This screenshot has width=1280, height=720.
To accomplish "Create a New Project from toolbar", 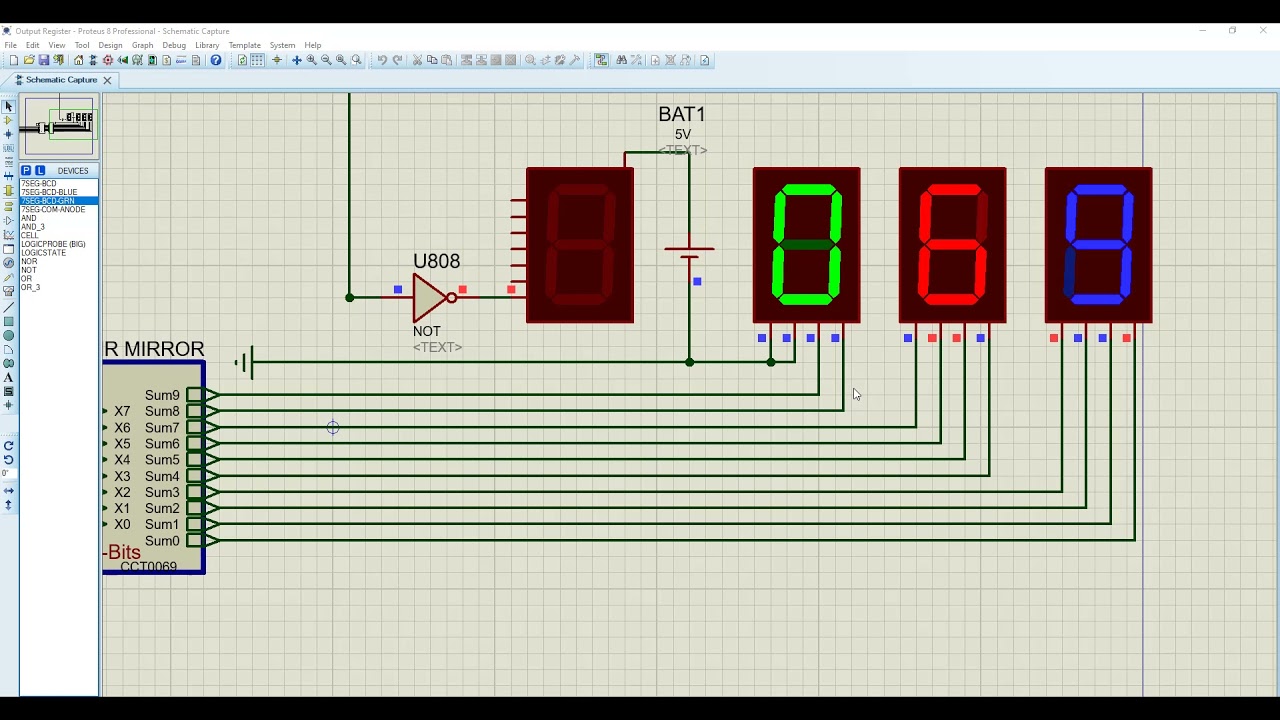I will pos(14,60).
